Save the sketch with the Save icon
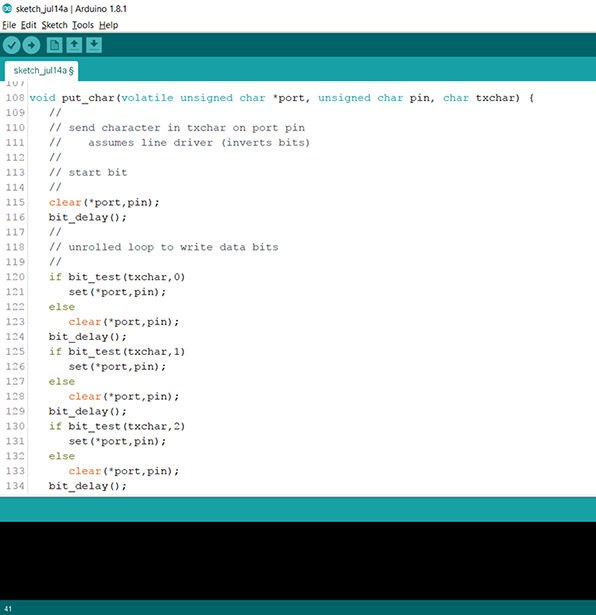The image size is (596, 615). click(x=94, y=45)
